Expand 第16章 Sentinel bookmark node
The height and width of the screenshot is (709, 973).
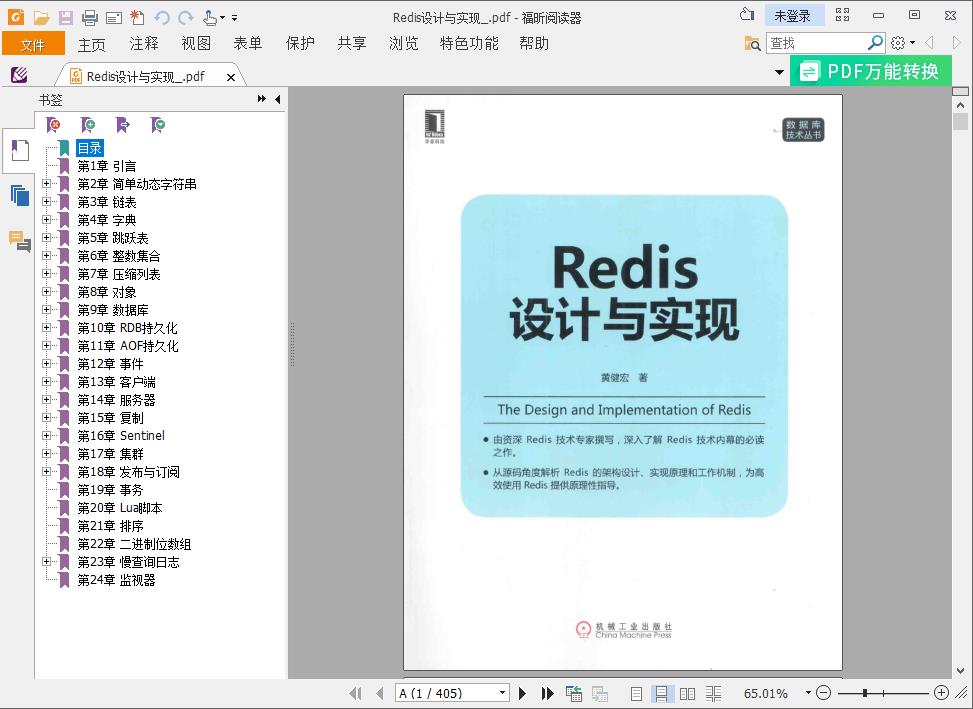(x=46, y=435)
